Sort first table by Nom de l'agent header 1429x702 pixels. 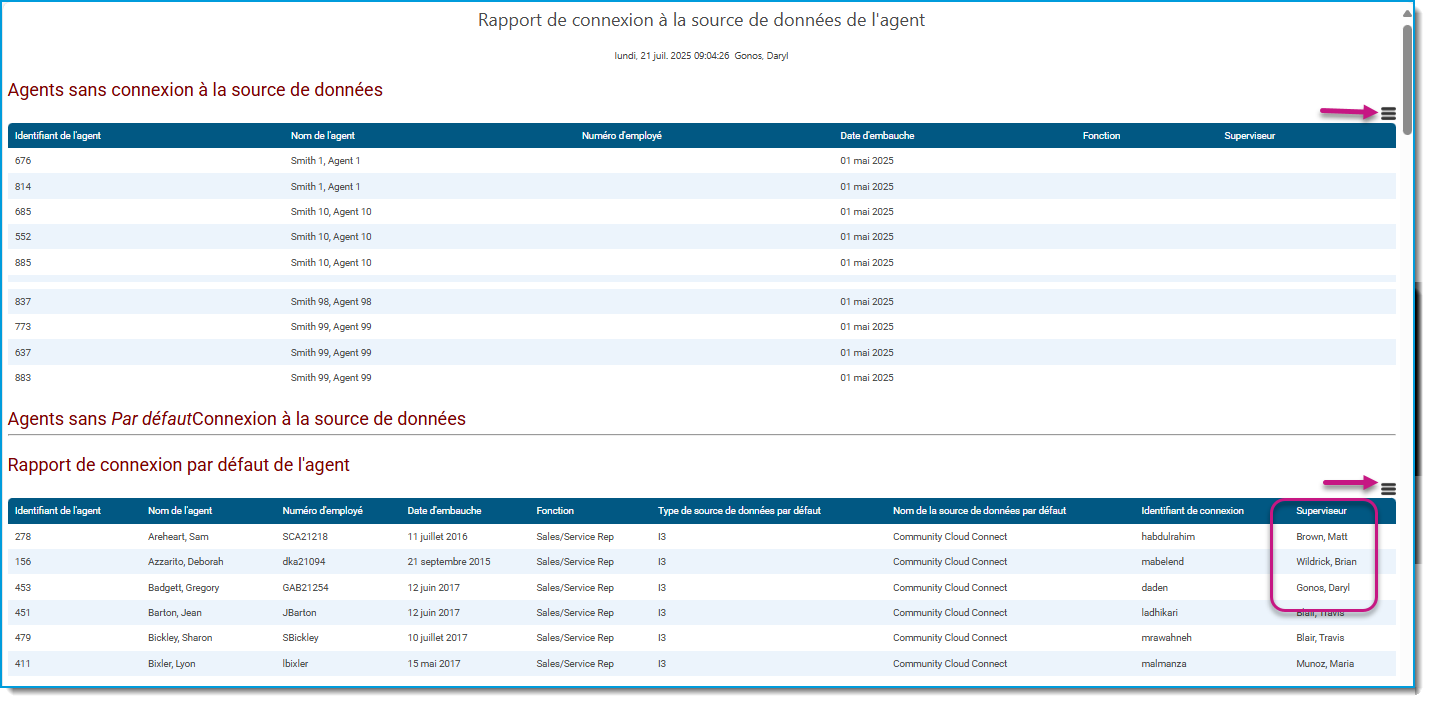(322, 136)
